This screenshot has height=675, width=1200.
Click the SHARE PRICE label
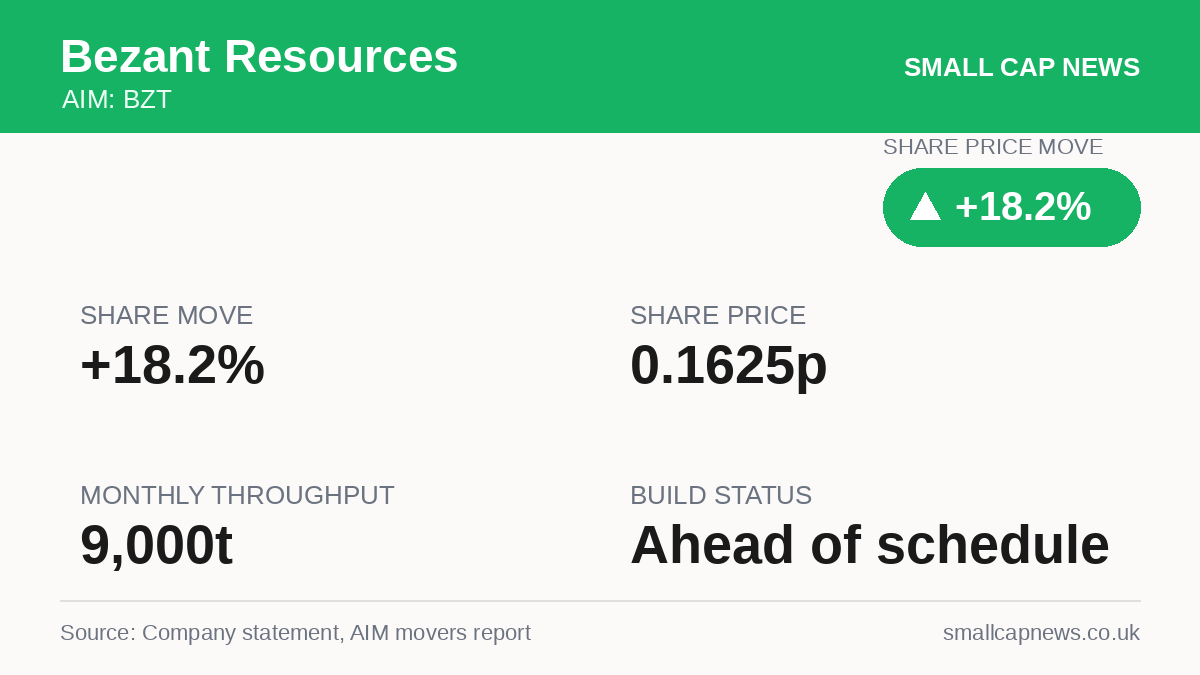coord(718,315)
